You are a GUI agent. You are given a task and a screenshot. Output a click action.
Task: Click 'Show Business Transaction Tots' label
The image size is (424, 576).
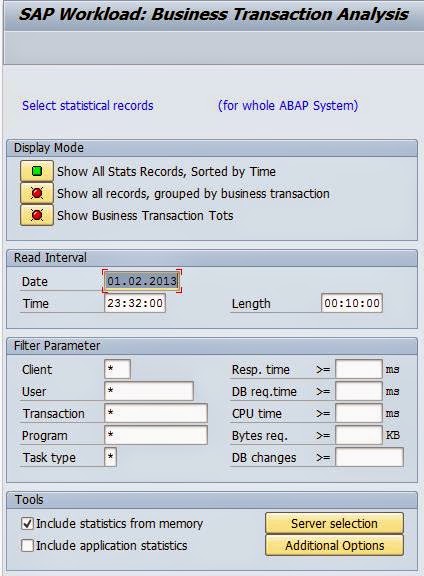click(x=145, y=216)
